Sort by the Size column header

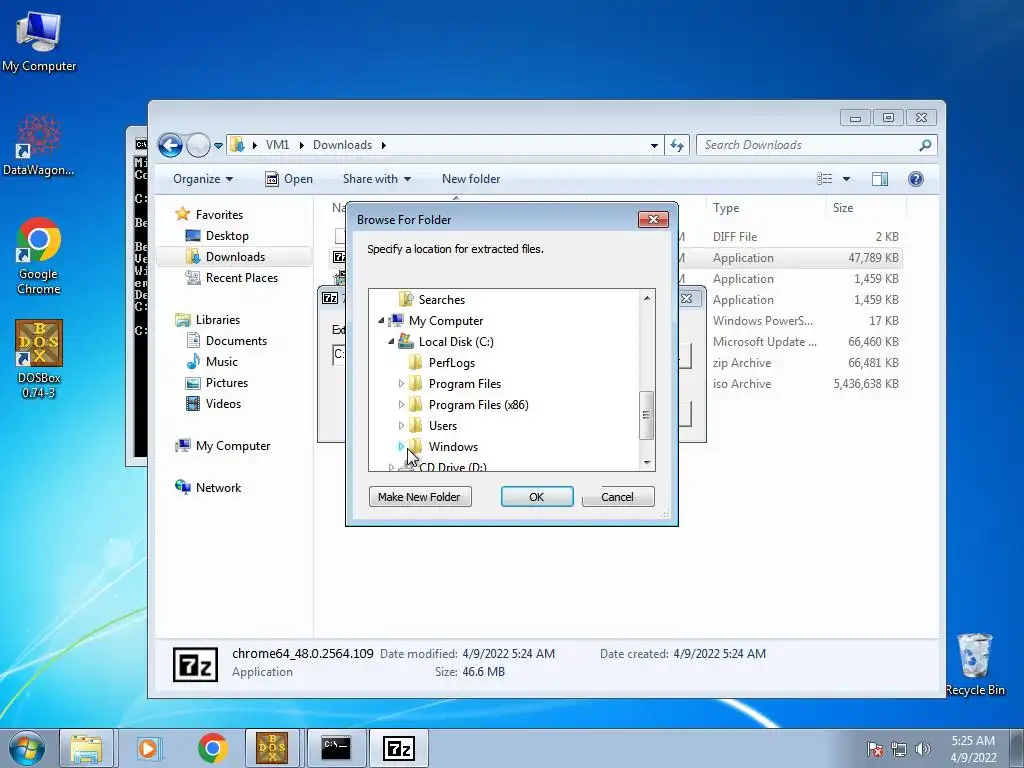coord(843,208)
